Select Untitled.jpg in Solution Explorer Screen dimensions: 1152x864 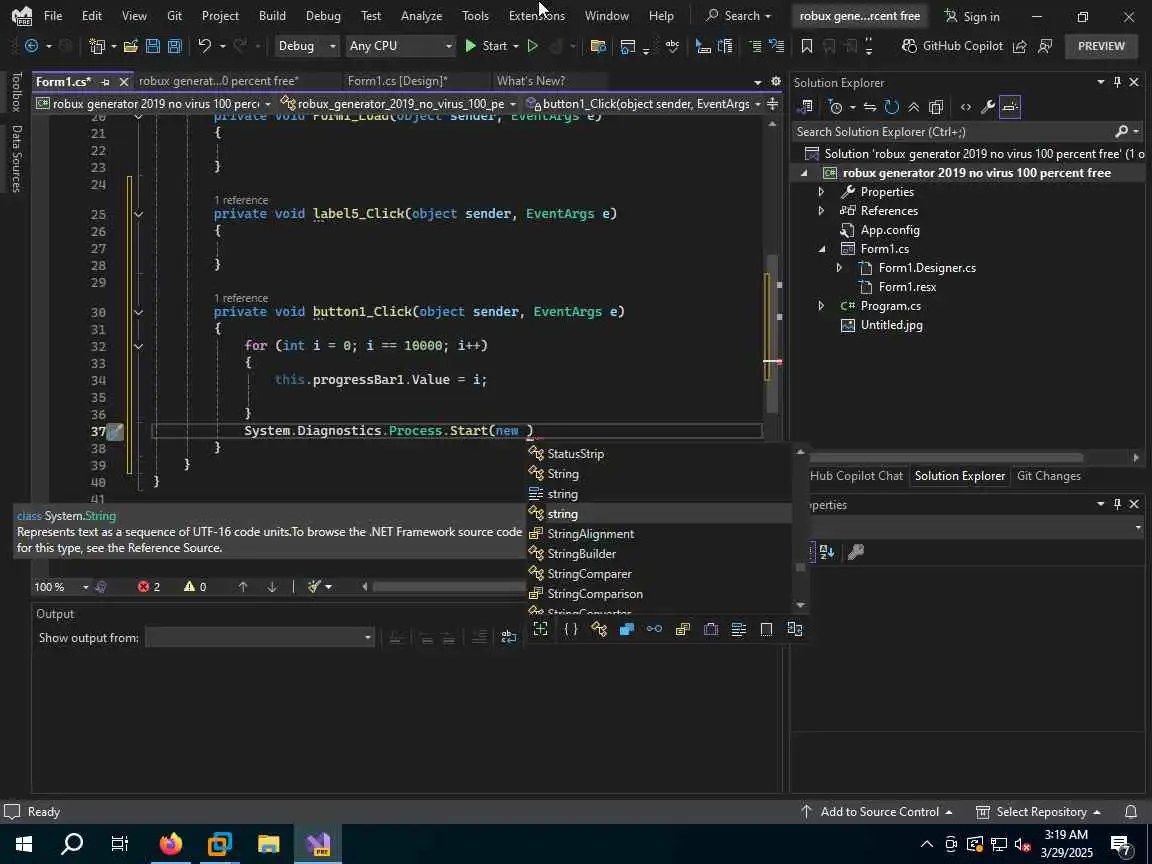[891, 325]
